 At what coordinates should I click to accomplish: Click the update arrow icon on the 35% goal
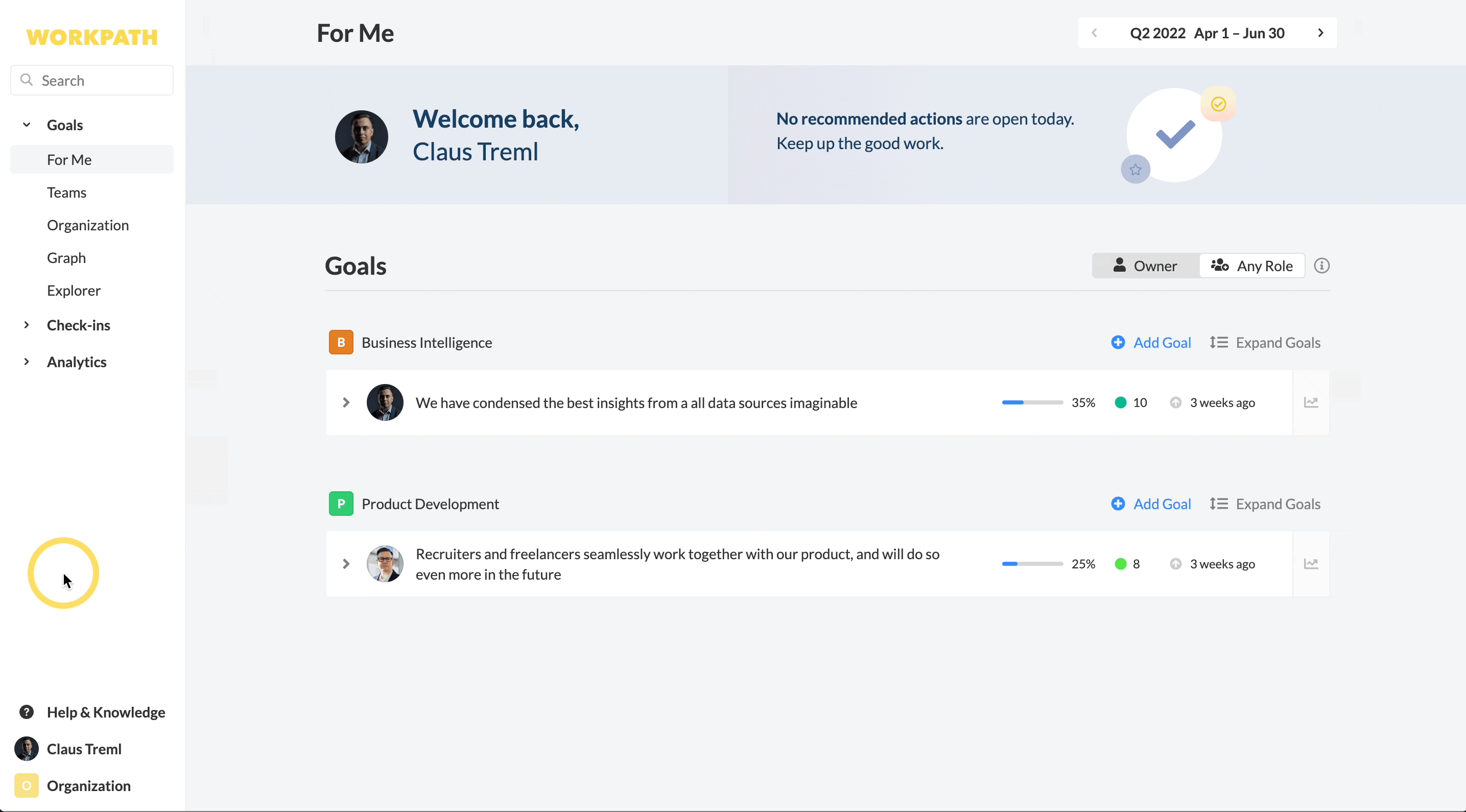pos(1175,402)
